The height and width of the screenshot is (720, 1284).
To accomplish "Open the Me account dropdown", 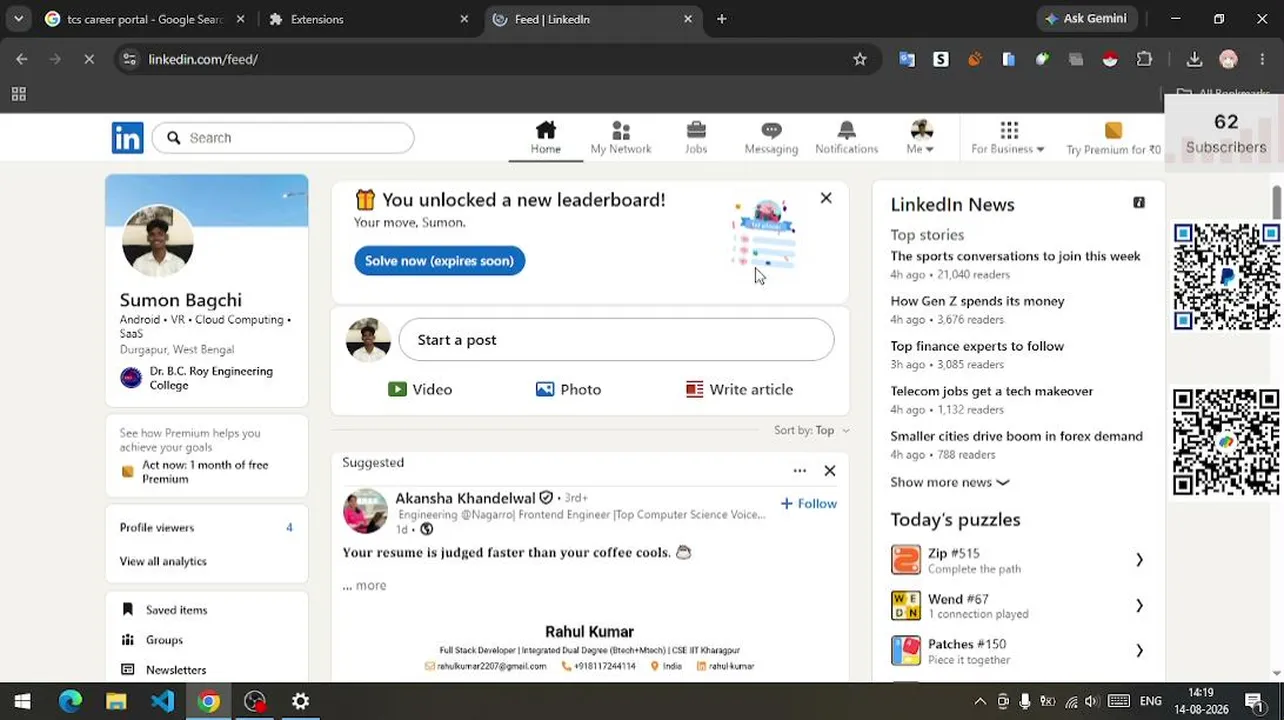I will (x=921, y=137).
